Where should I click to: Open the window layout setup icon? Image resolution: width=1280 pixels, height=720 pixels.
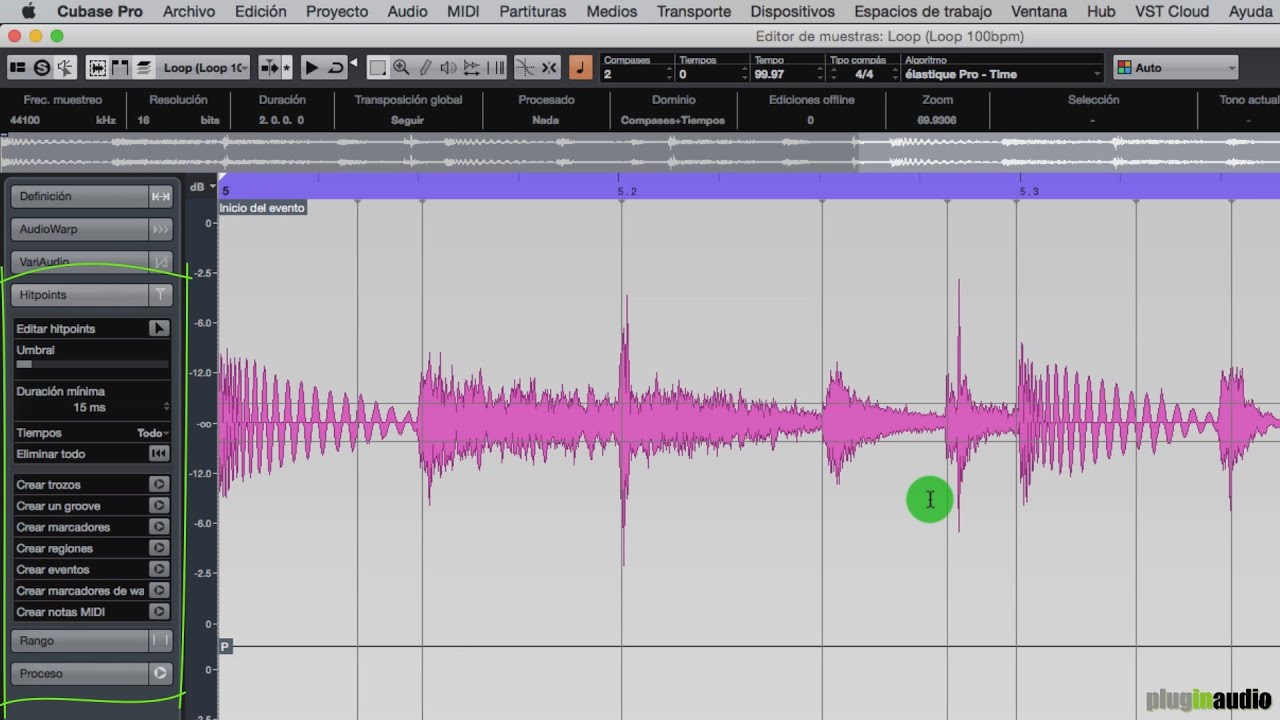[17, 68]
